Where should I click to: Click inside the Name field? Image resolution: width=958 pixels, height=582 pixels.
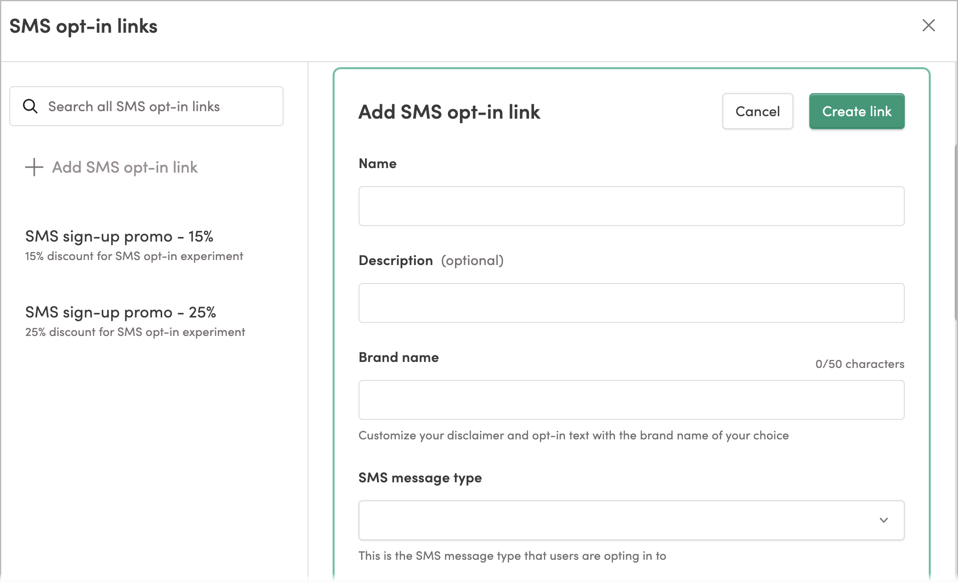631,206
